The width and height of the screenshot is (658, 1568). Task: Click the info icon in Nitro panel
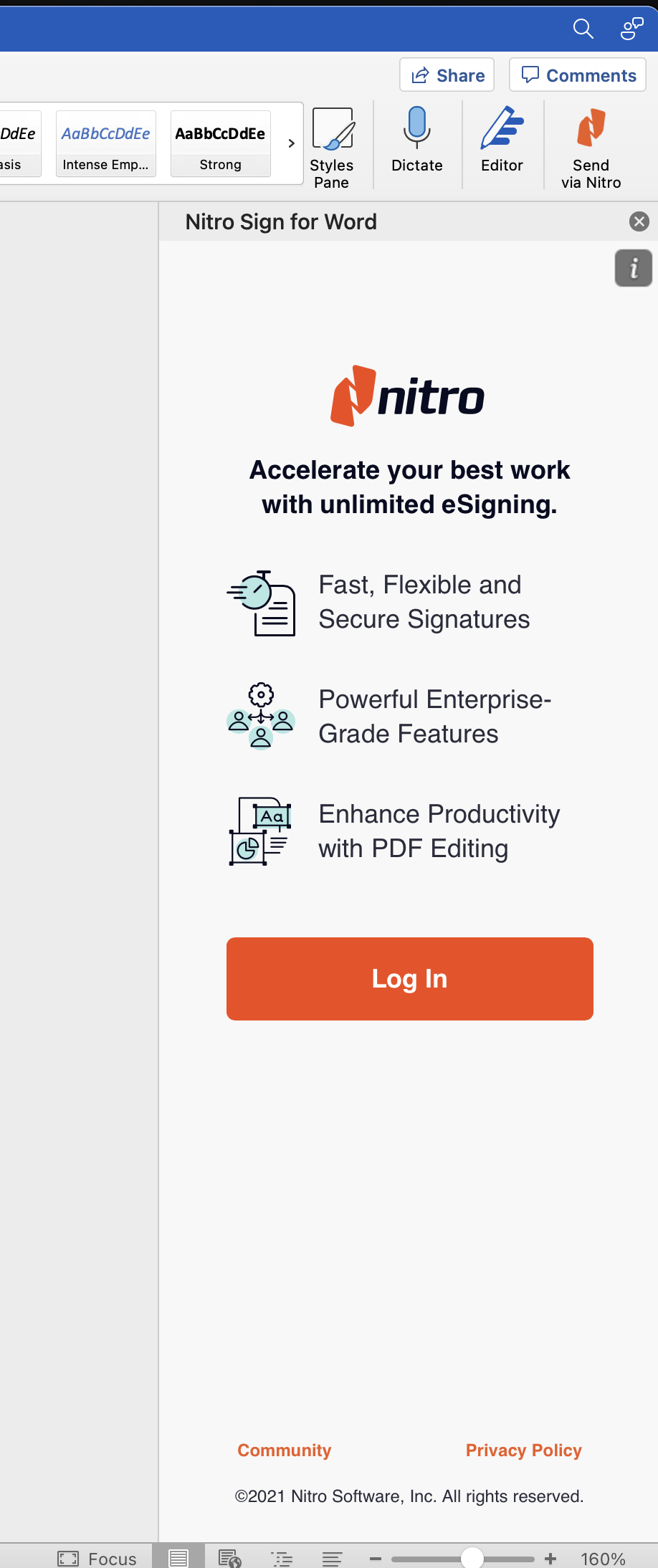(634, 269)
